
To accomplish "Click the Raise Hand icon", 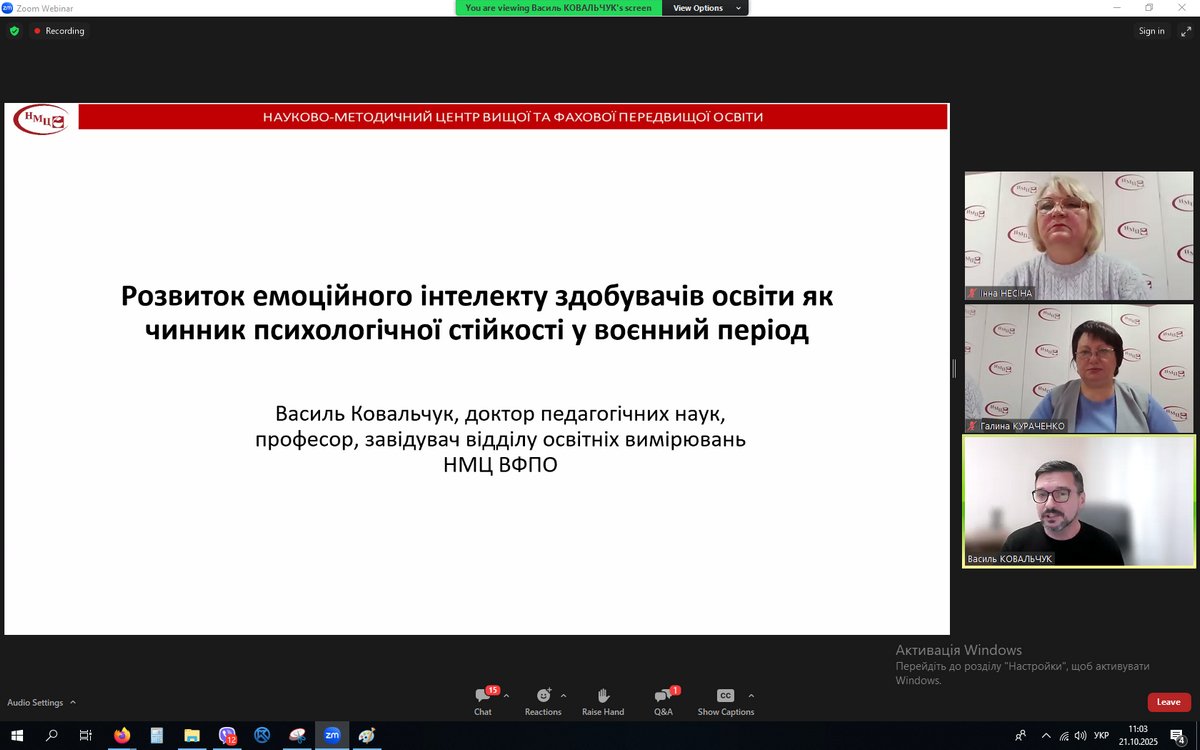I will point(603,699).
